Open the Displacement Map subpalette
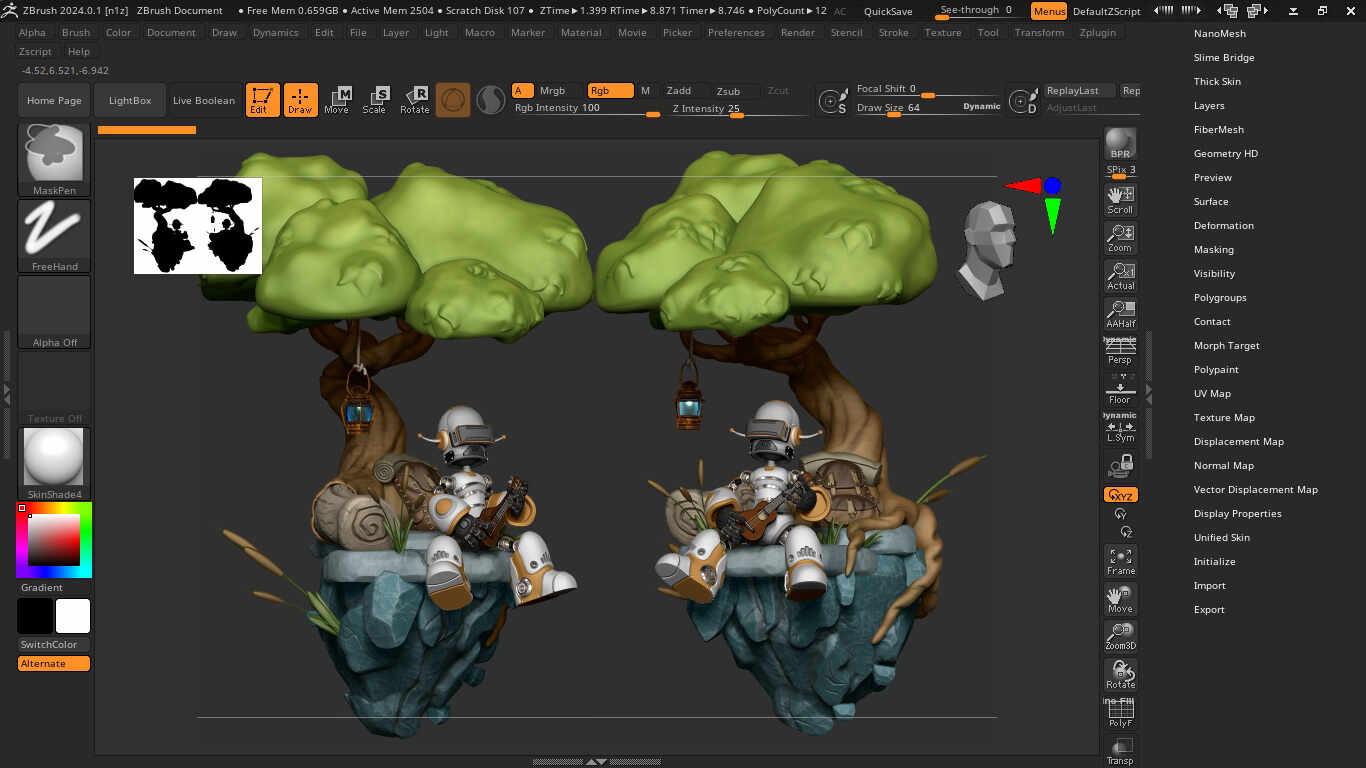This screenshot has width=1366, height=768. (x=1239, y=441)
